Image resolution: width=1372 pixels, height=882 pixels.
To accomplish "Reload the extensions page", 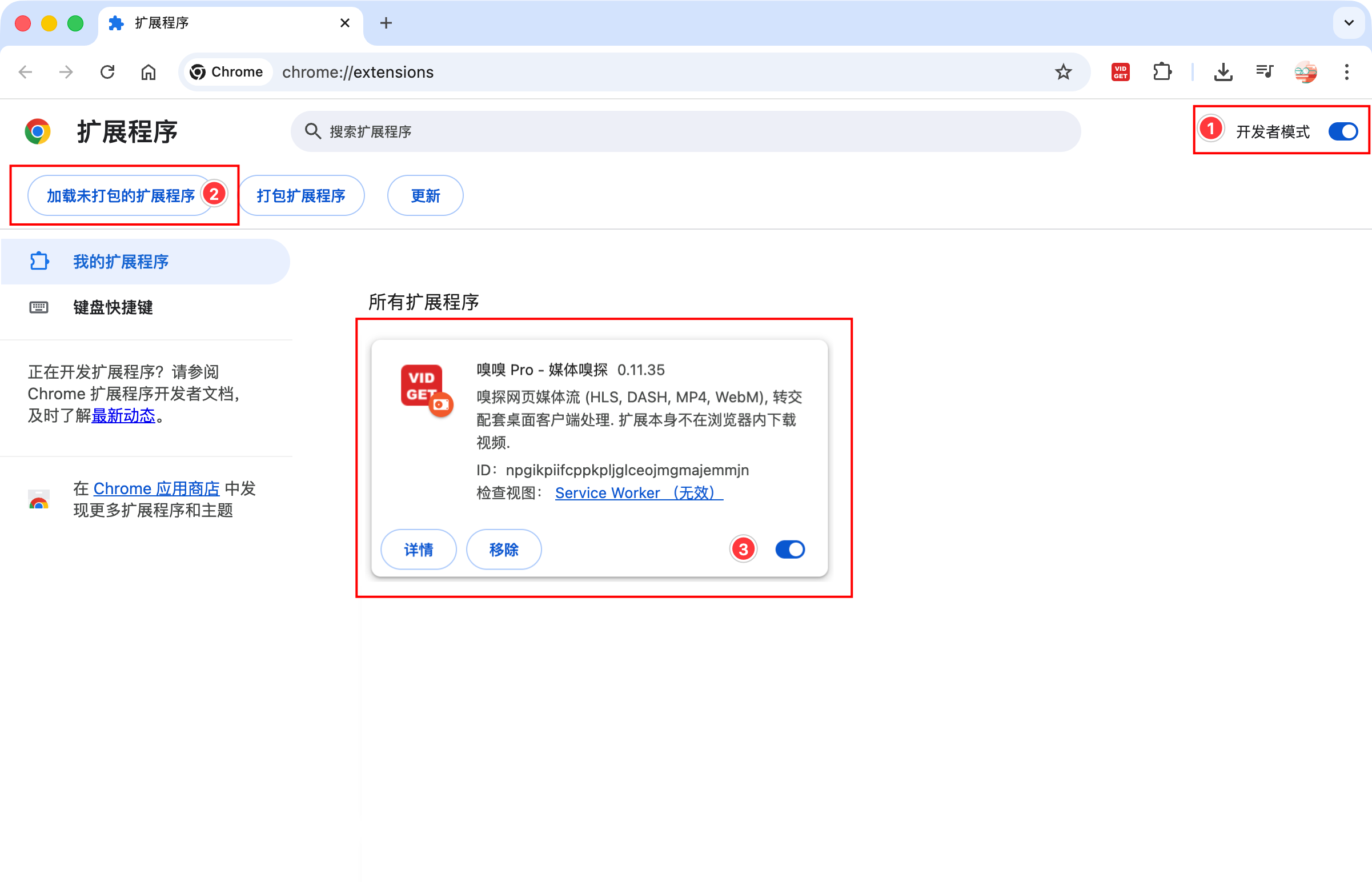I will point(107,72).
